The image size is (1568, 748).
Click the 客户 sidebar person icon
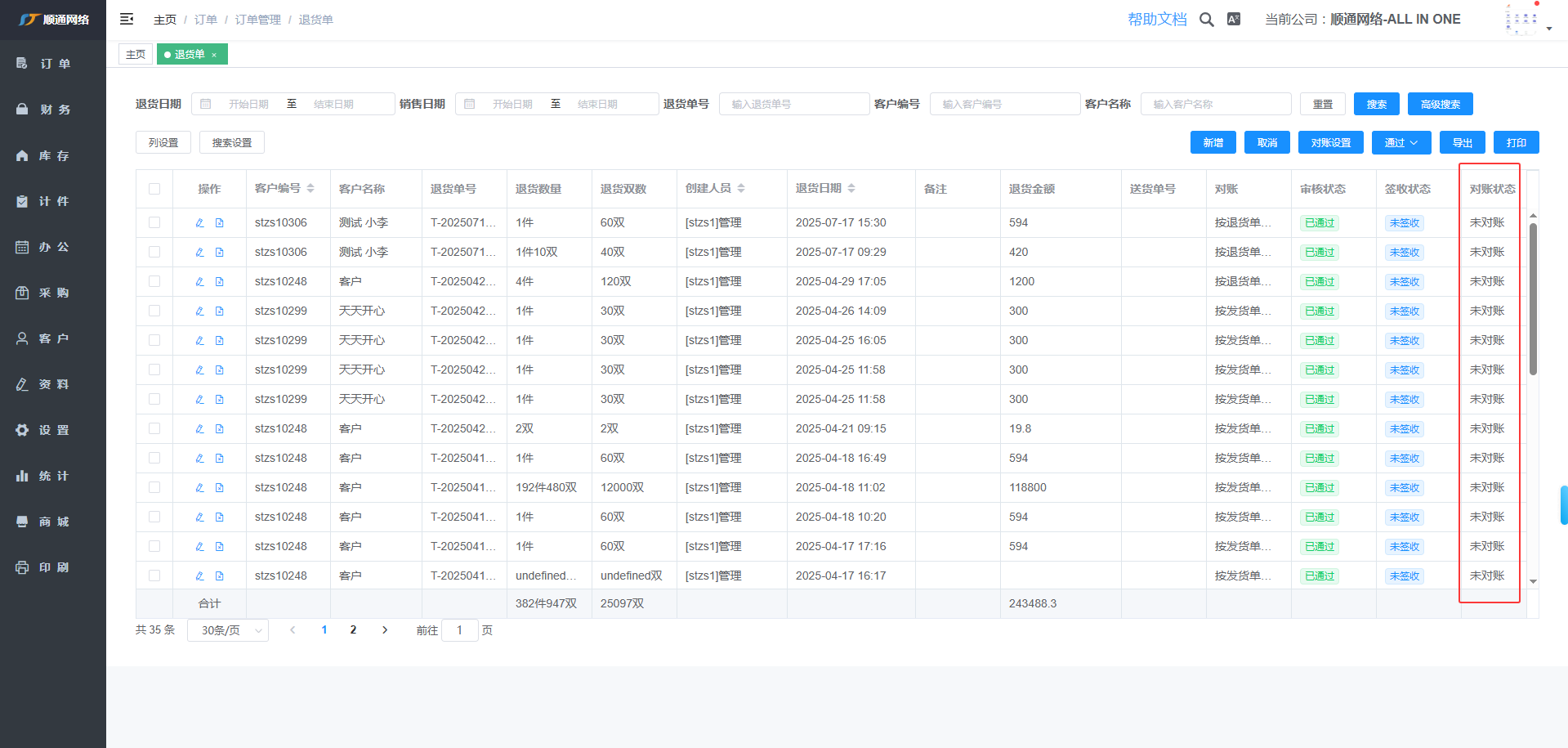coord(22,338)
